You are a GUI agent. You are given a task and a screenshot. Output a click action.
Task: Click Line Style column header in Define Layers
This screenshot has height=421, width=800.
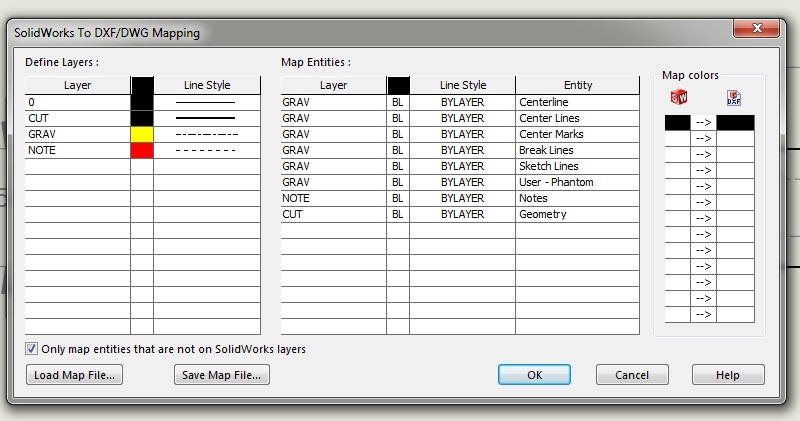coord(207,85)
